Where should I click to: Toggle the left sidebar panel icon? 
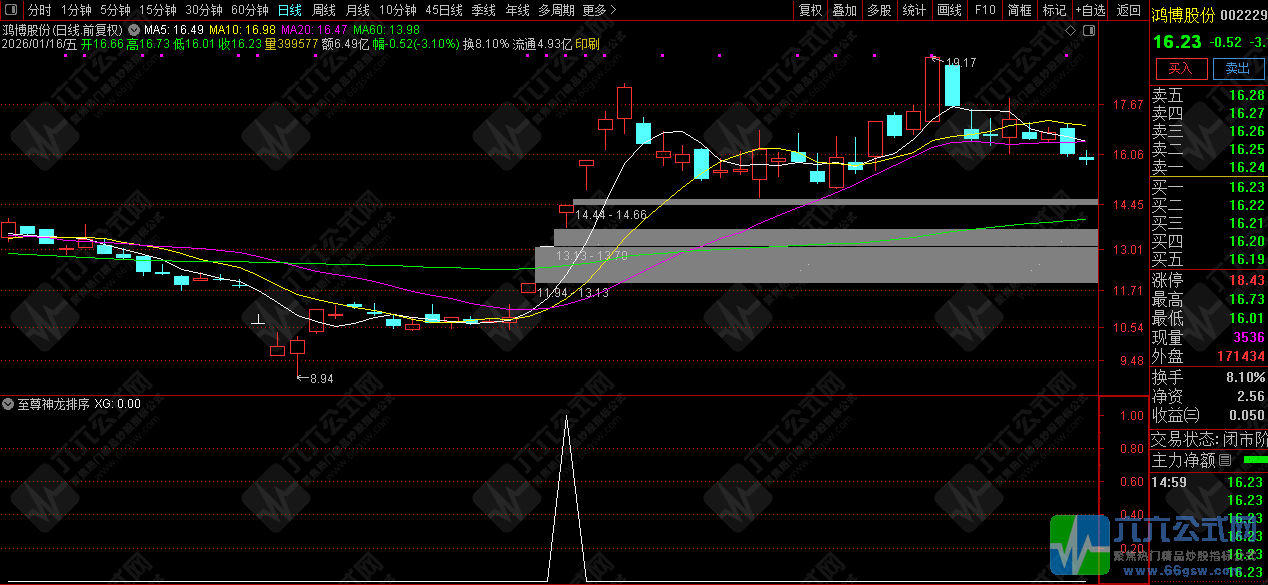[12, 10]
